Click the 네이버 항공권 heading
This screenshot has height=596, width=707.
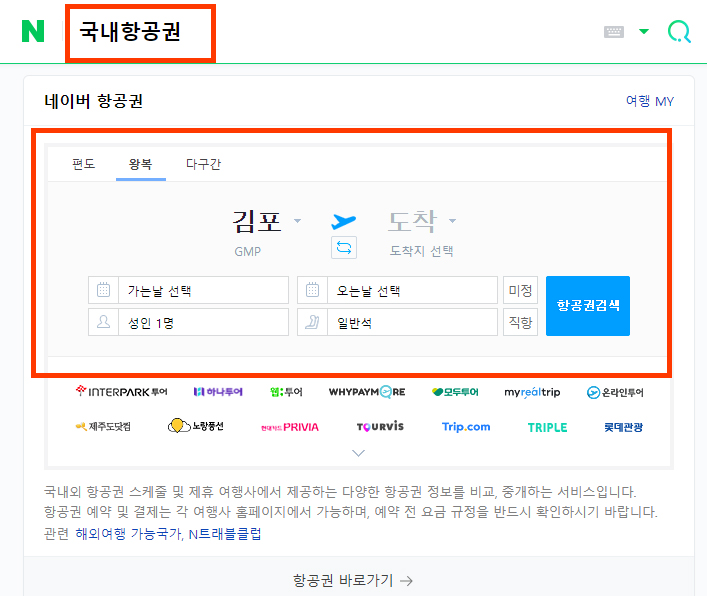(94, 101)
